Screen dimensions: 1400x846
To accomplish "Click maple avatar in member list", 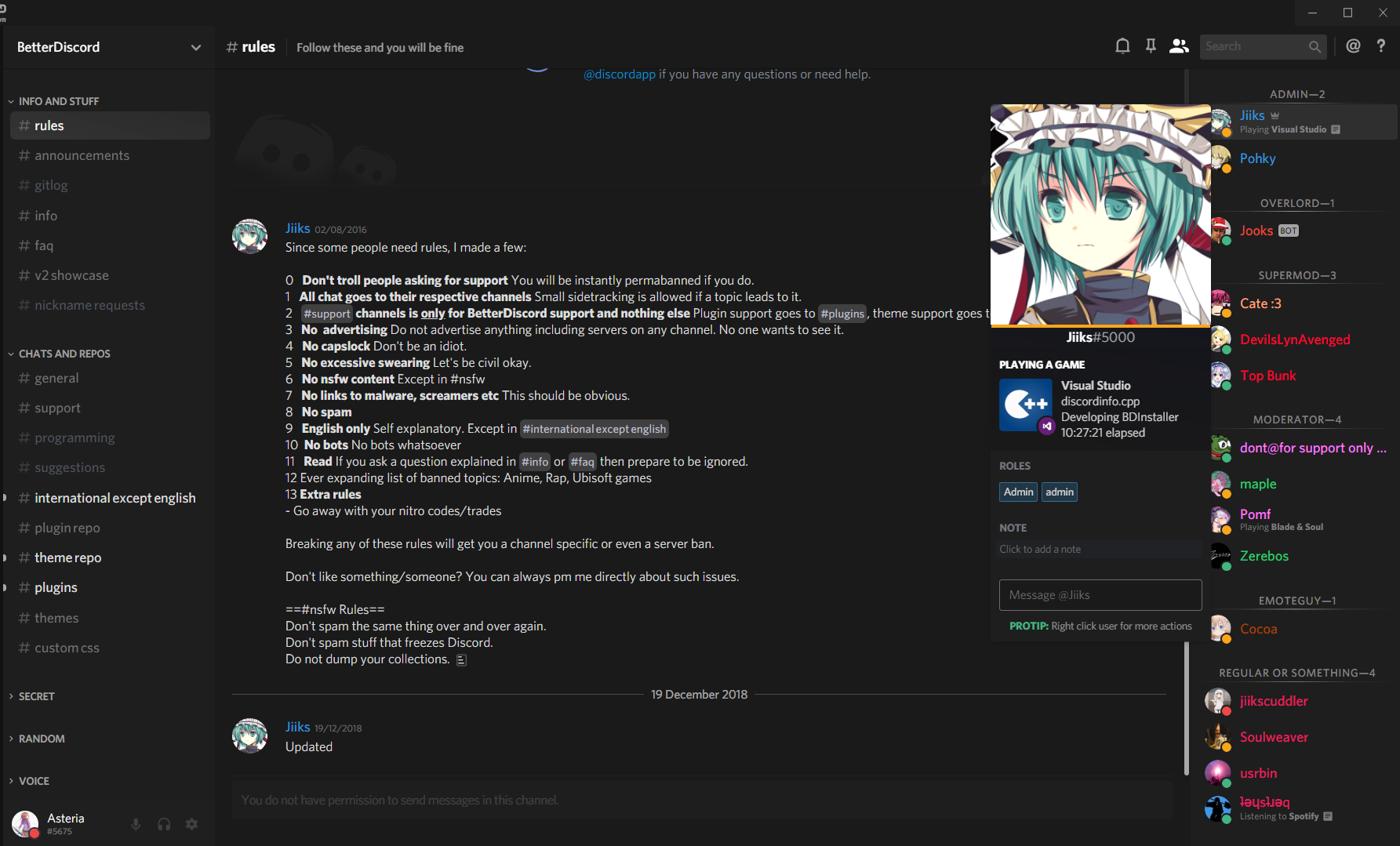I will (1220, 484).
